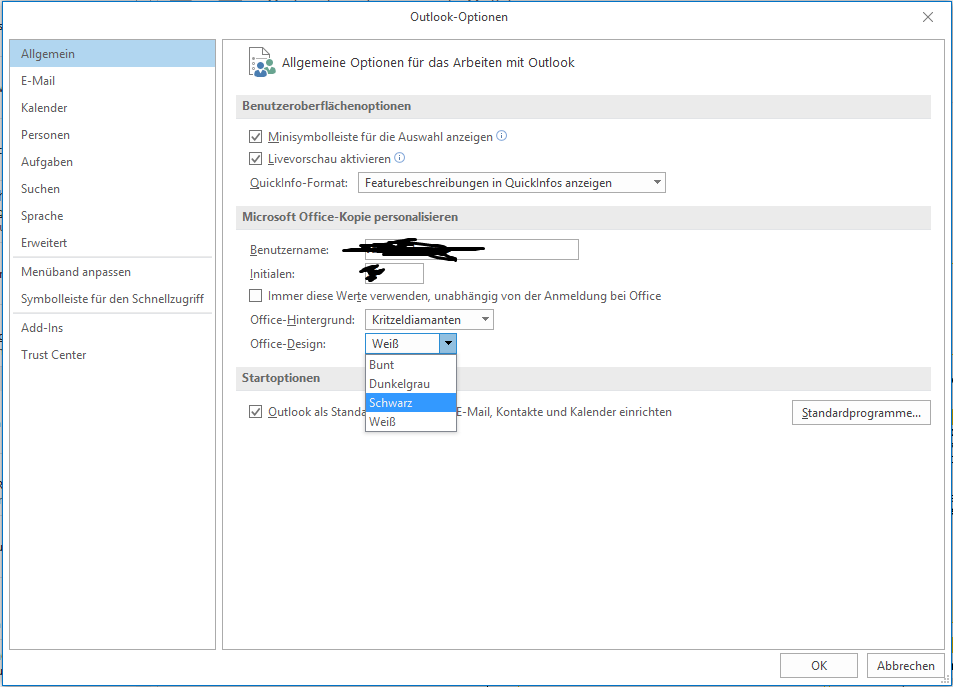953x687 pixels.
Task: Open the E-Mail category
Action: point(112,80)
